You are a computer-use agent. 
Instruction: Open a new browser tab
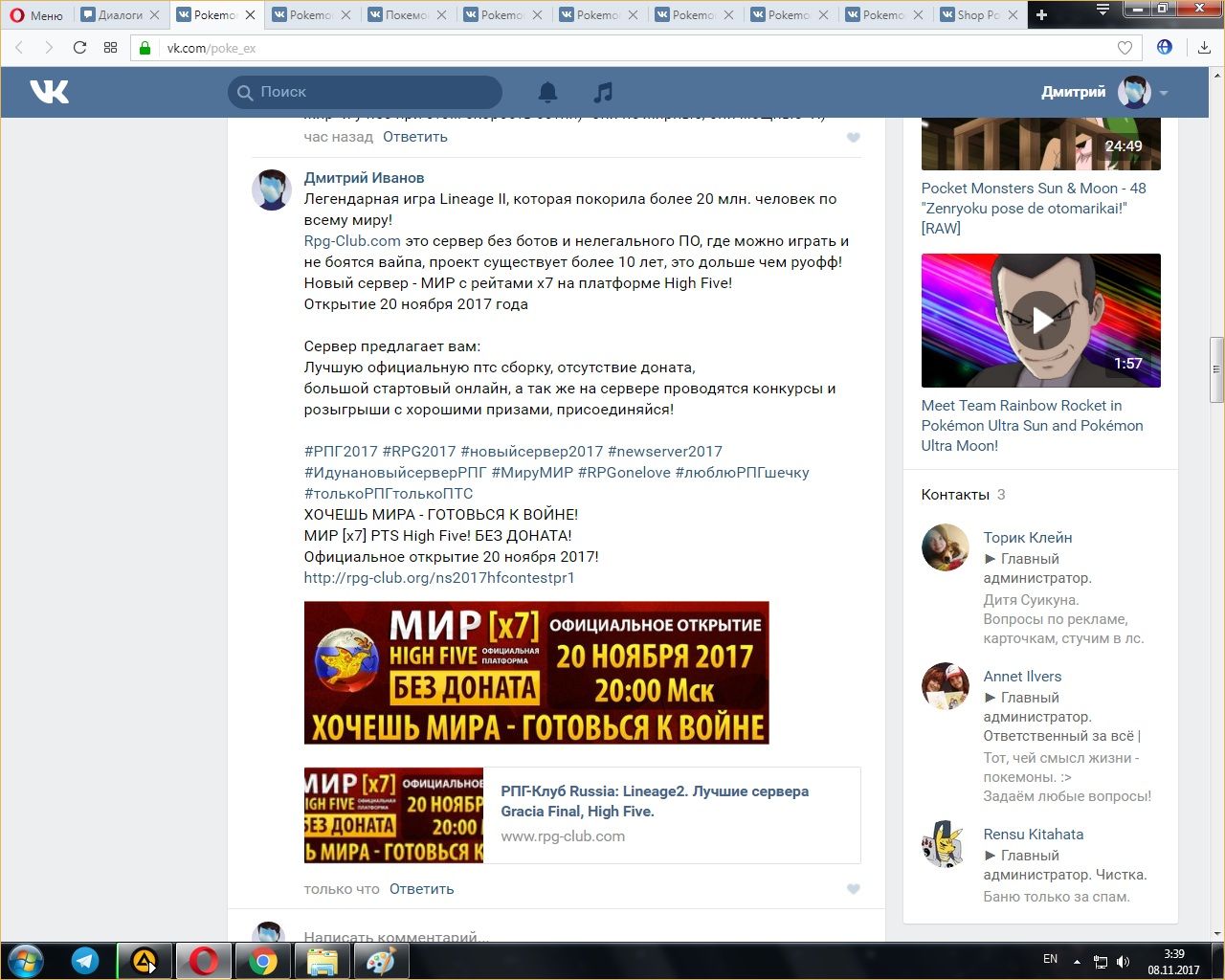pyautogui.click(x=1042, y=14)
